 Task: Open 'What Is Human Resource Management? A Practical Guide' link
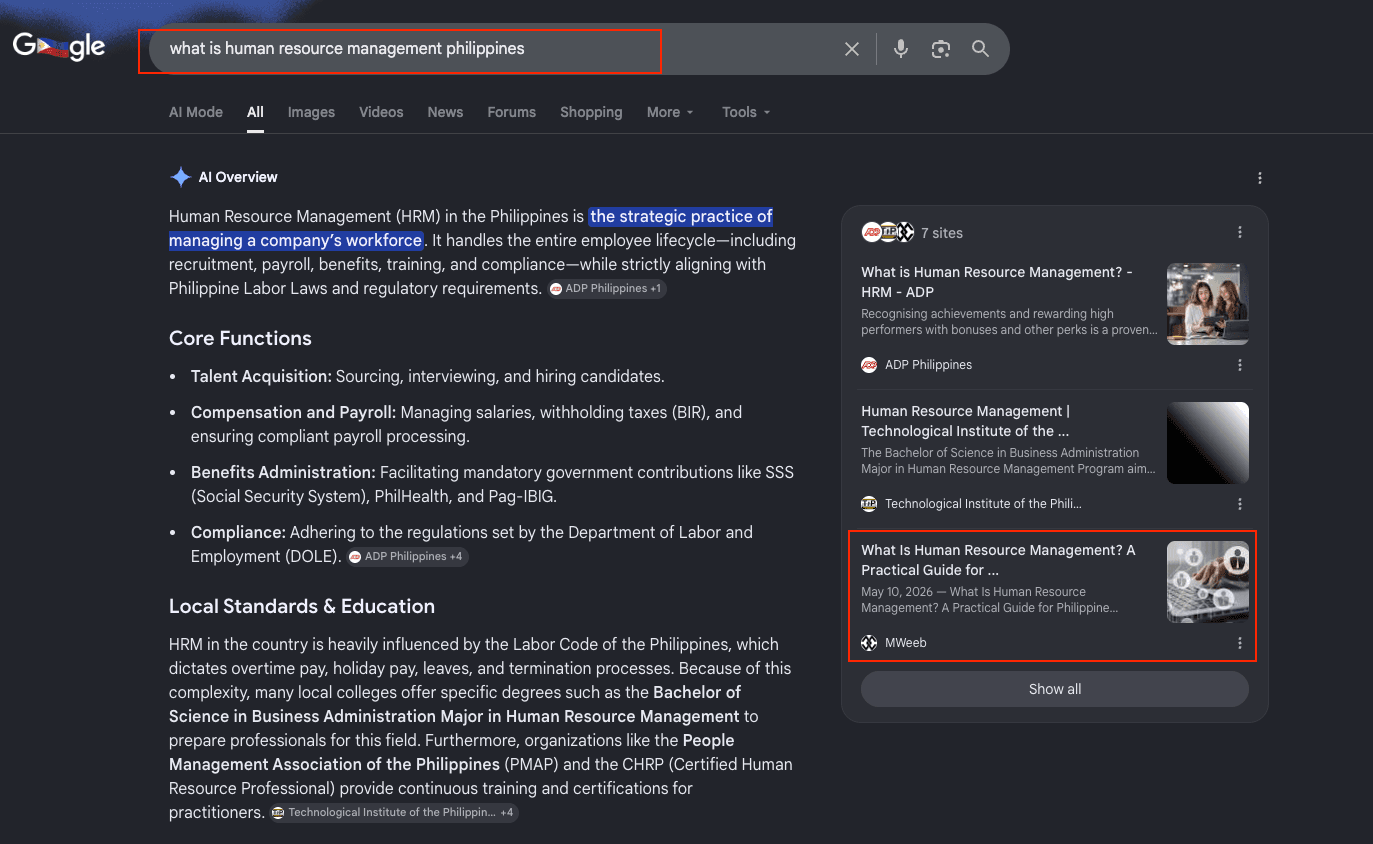coord(998,560)
